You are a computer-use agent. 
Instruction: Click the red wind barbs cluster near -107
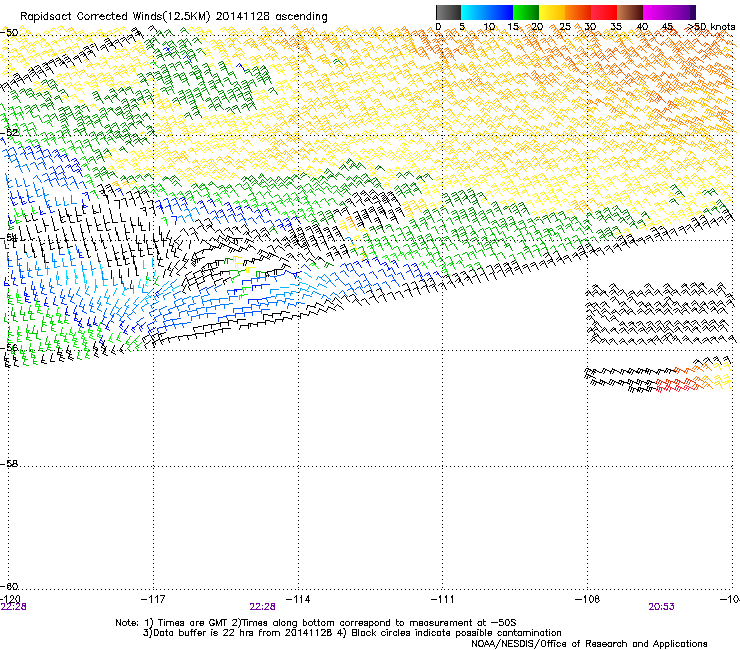click(674, 385)
